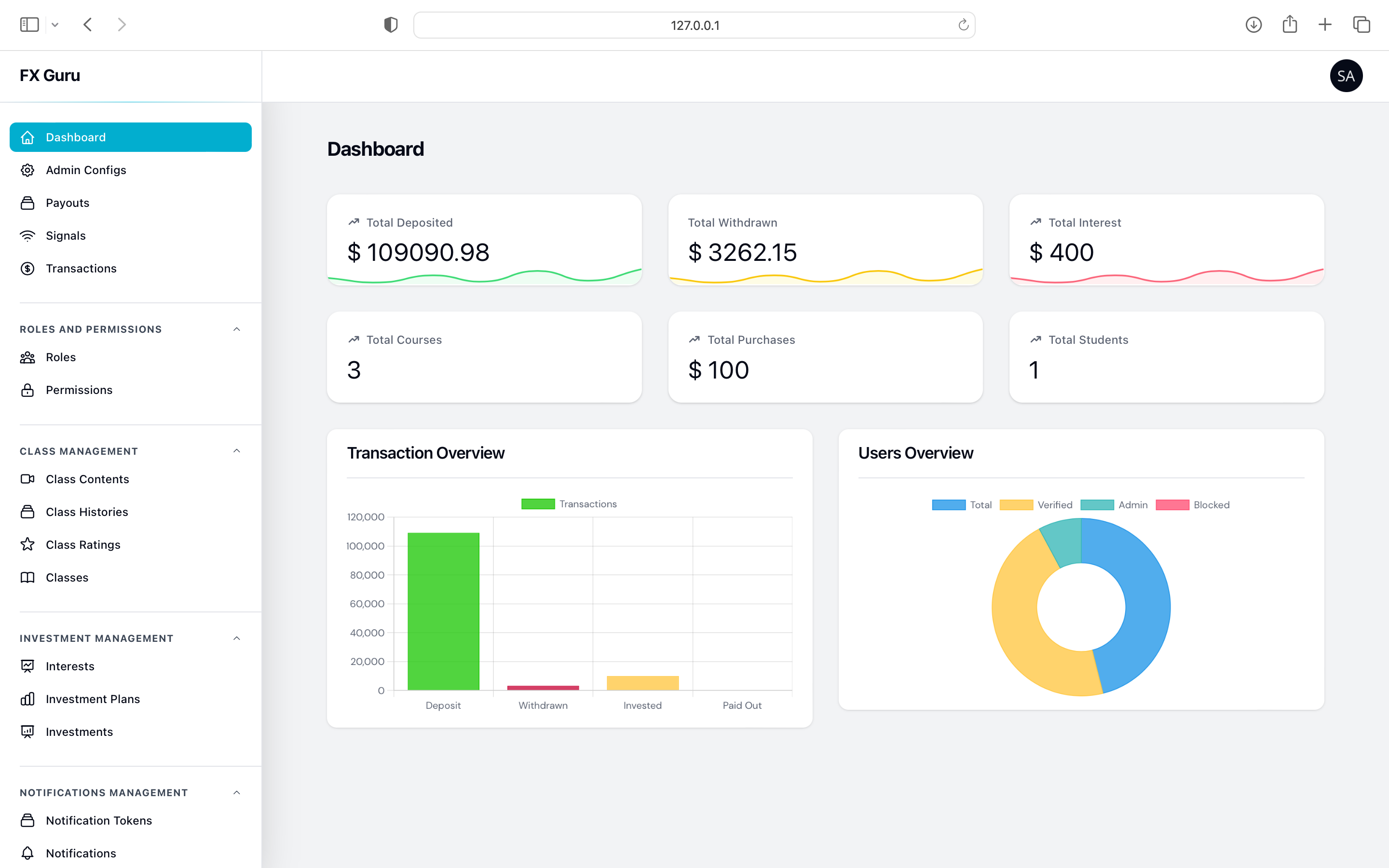Click the Class Ratings star icon
This screenshot has width=1389, height=868.
pyautogui.click(x=27, y=544)
